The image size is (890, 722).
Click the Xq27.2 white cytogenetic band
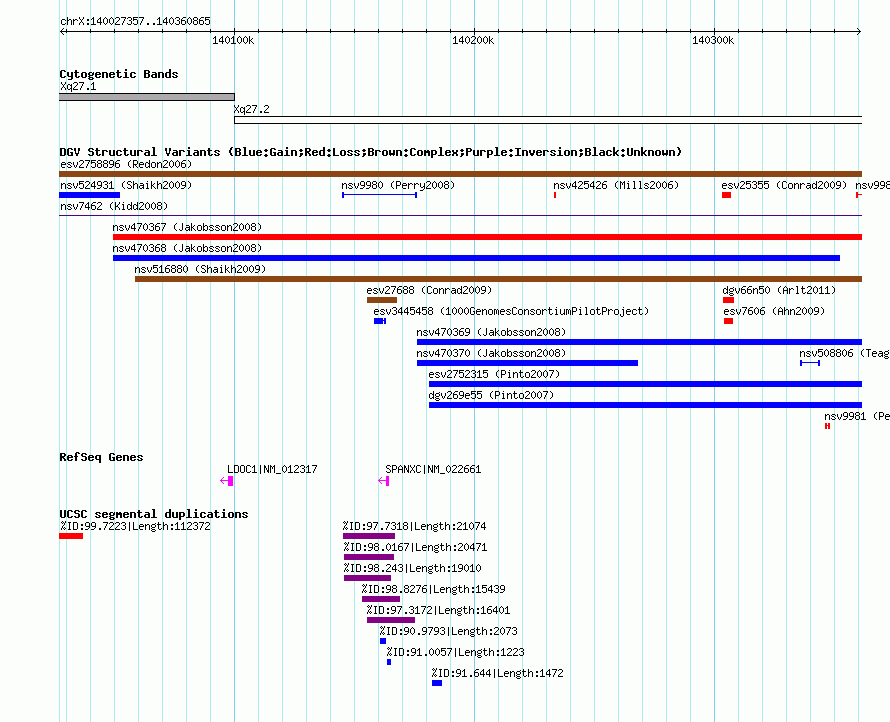(x=548, y=120)
